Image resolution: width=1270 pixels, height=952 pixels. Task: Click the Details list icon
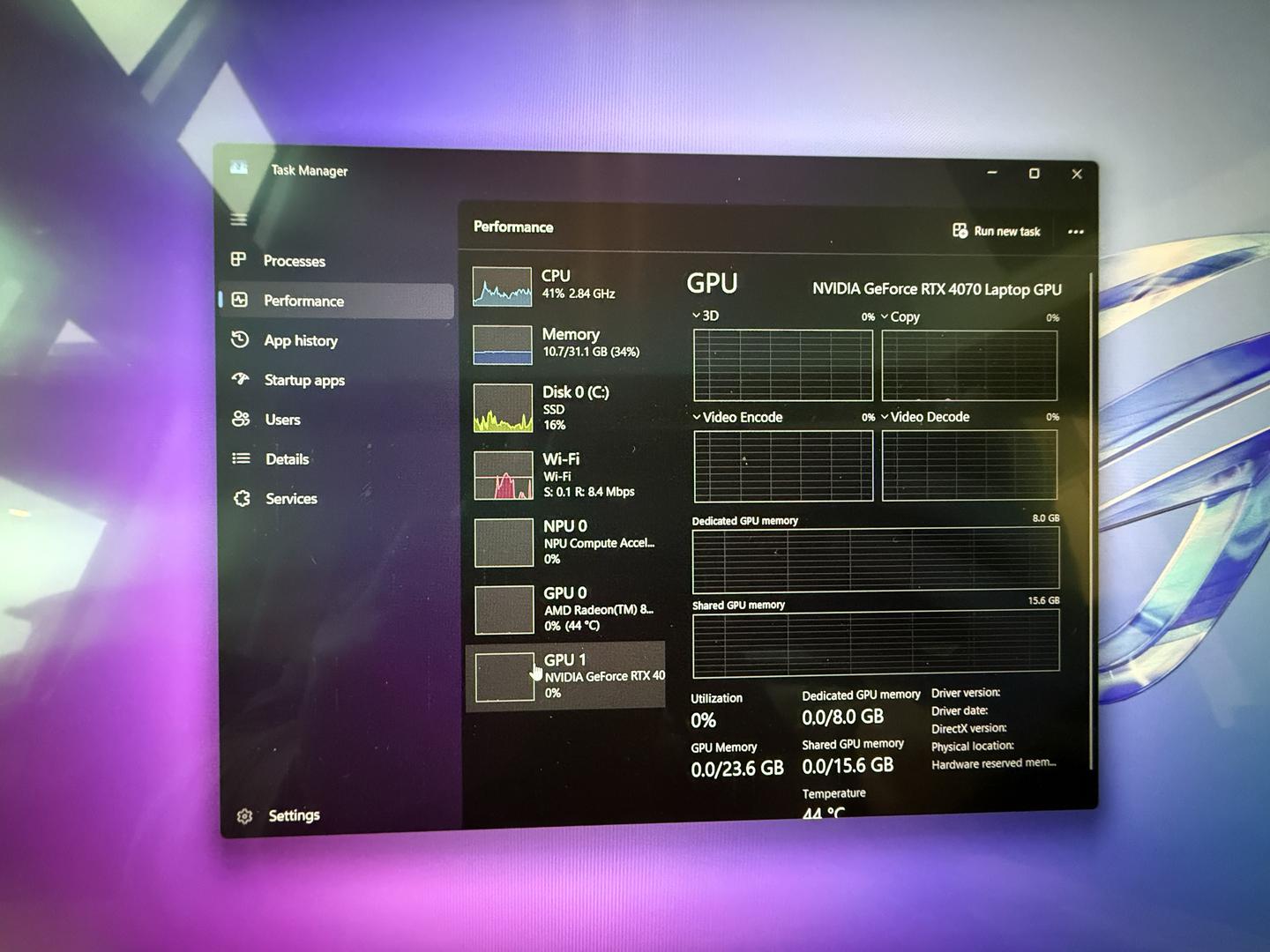point(241,458)
